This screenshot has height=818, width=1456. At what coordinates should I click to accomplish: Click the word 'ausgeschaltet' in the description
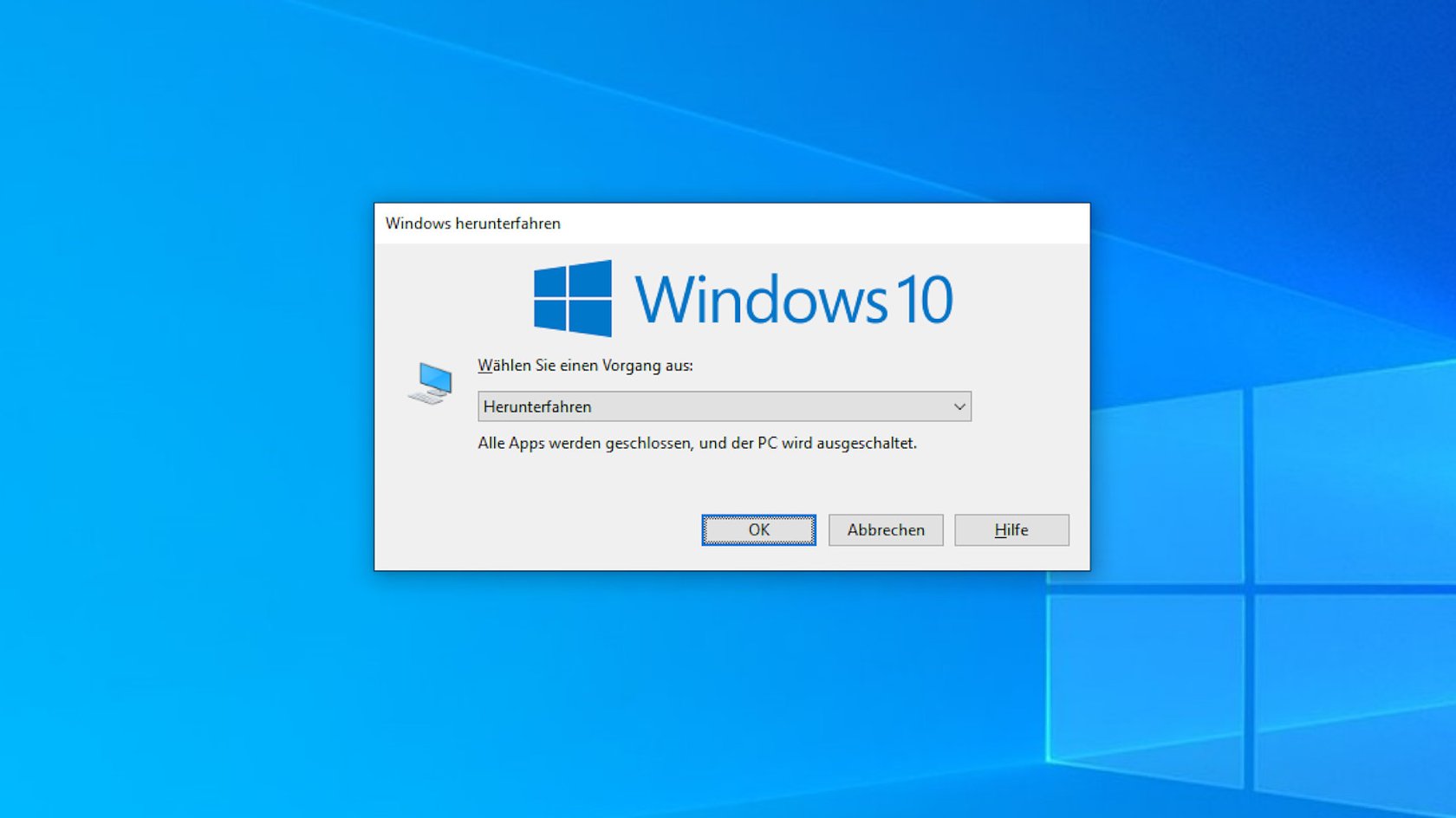tap(865, 443)
